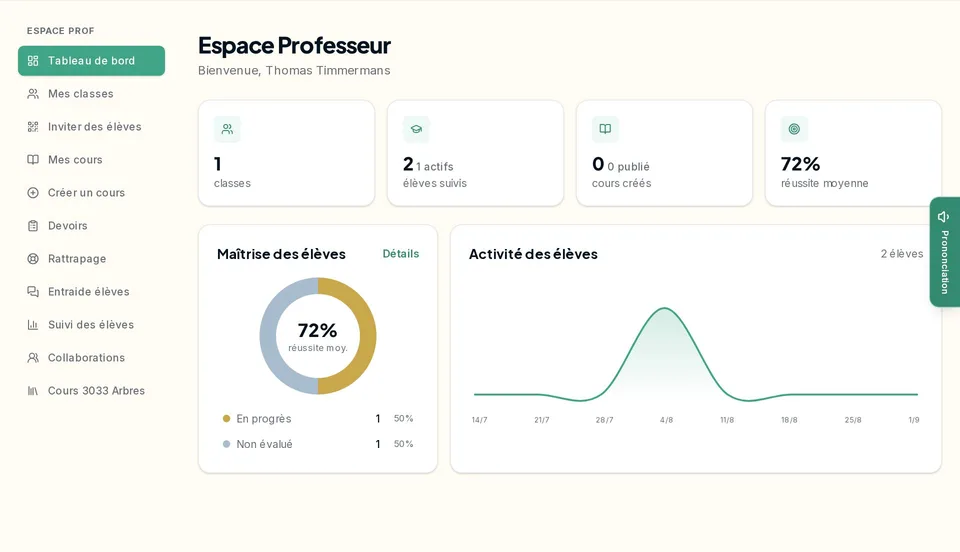
Task: Click the Créer un cours plus icon
Action: click(33, 193)
